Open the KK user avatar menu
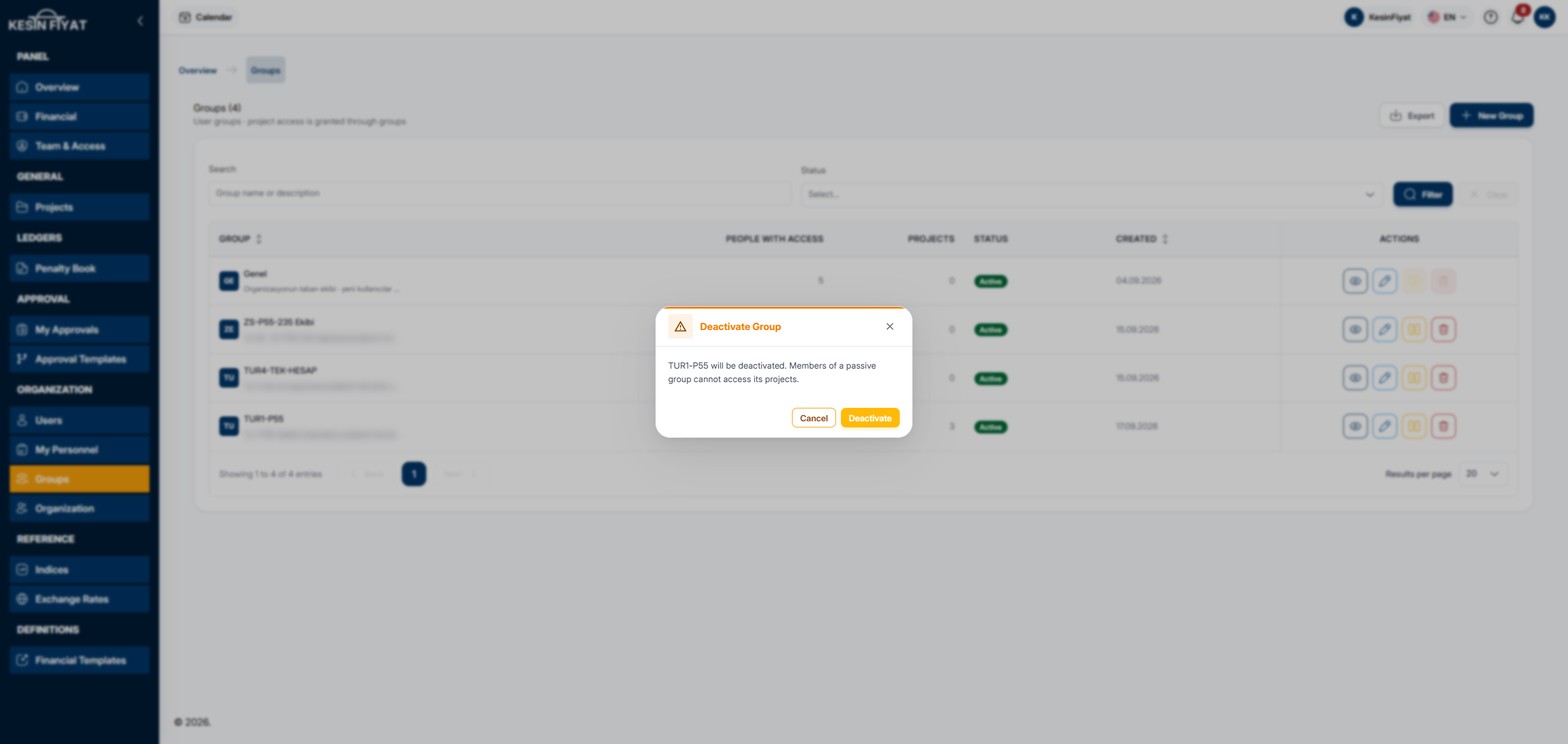The width and height of the screenshot is (1568, 744). [1544, 17]
